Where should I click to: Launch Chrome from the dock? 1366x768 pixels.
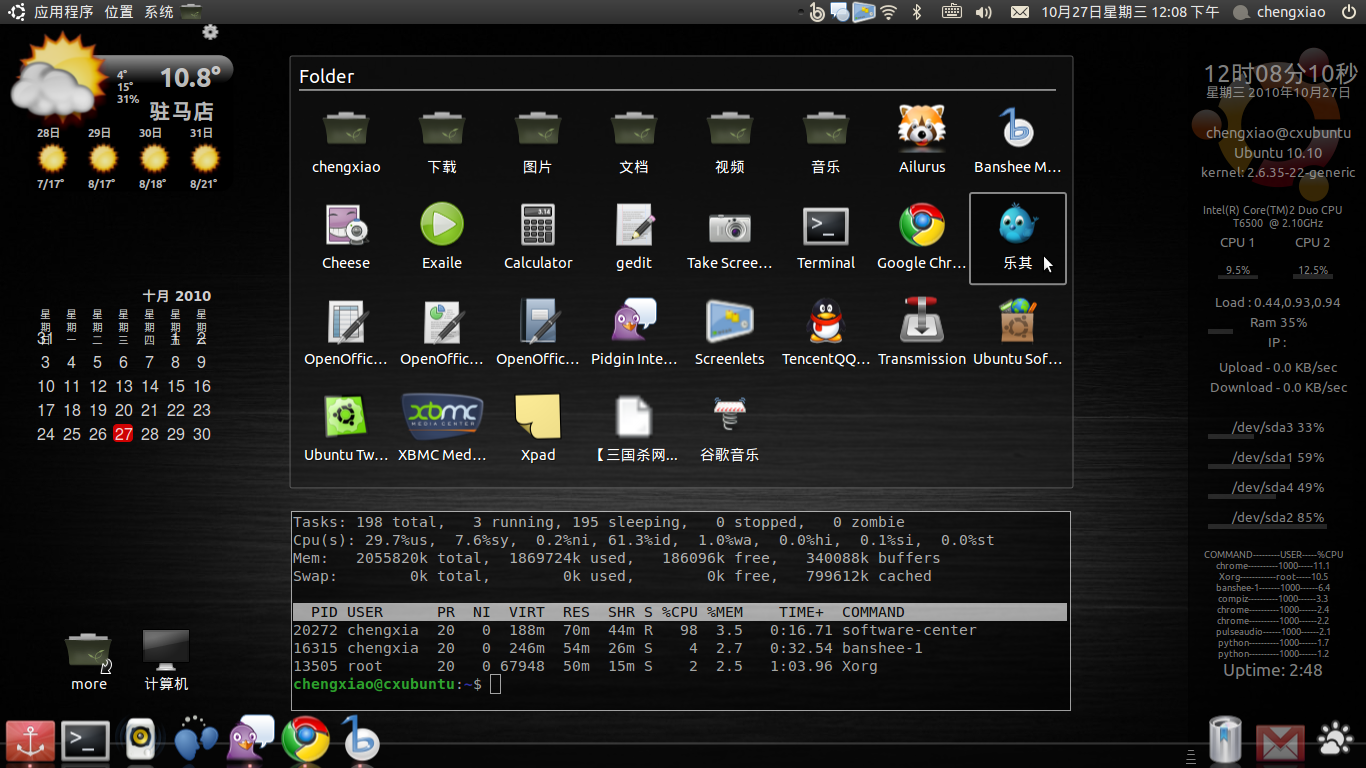click(305, 740)
